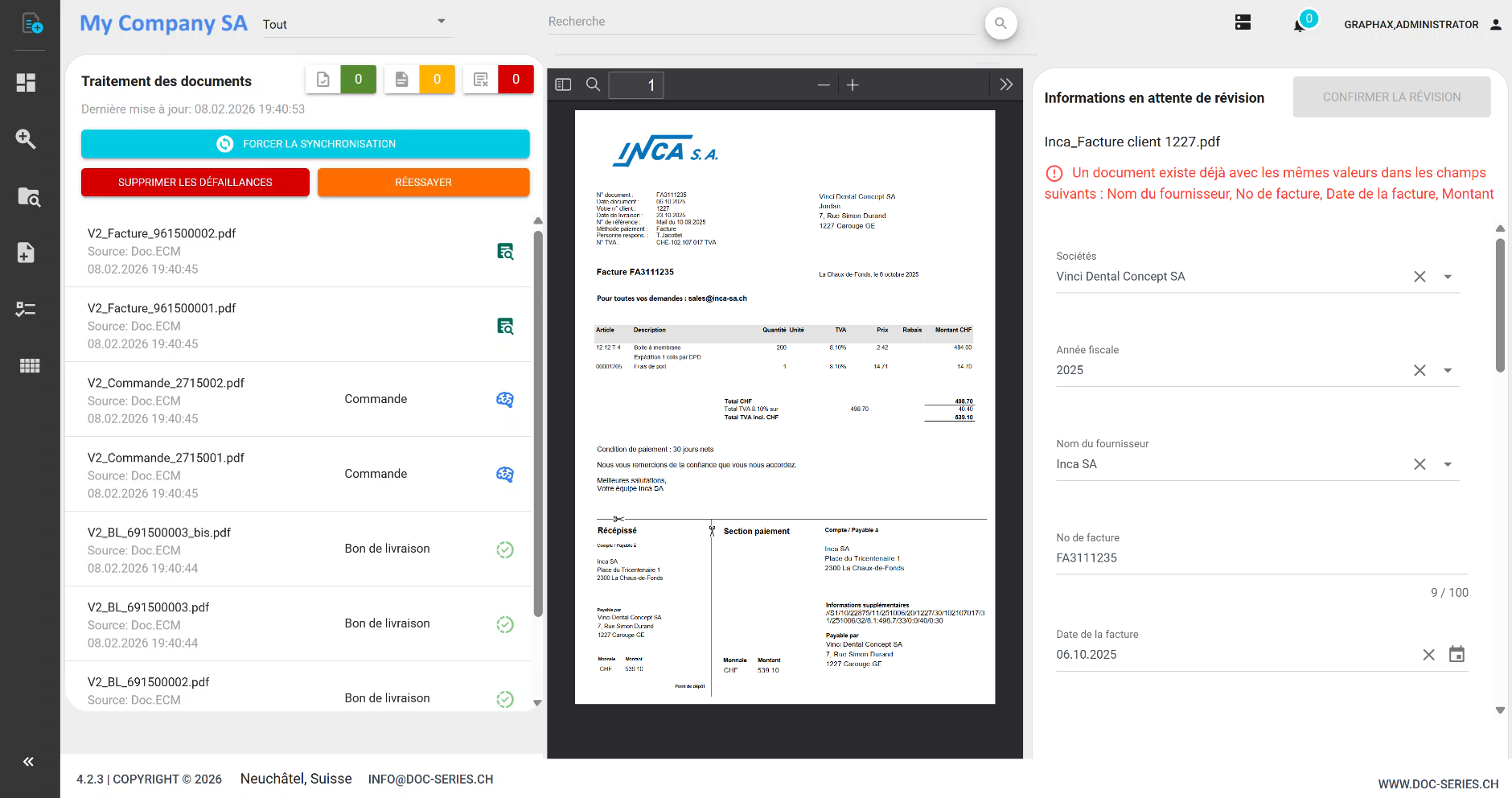Image resolution: width=1512 pixels, height=798 pixels.
Task: Toggle the thumbnail panel icon in PDF viewer
Action: point(564,84)
